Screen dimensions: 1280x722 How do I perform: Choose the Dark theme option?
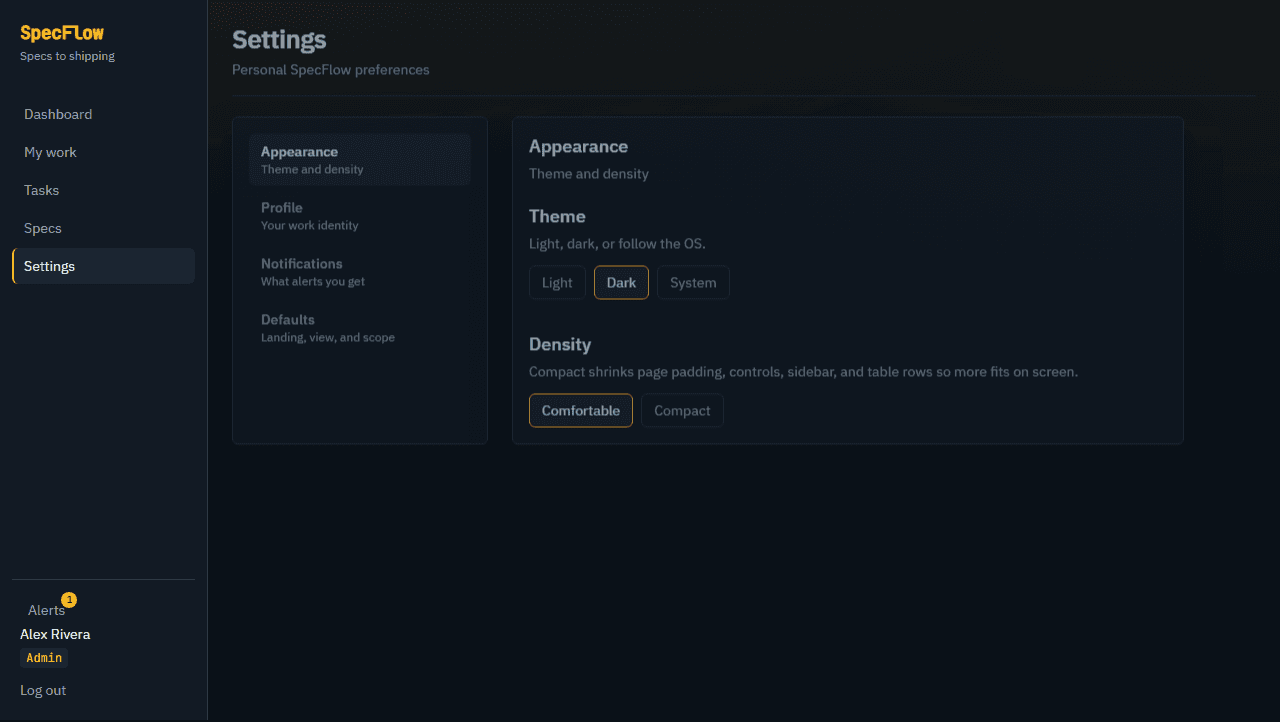pyautogui.click(x=621, y=282)
